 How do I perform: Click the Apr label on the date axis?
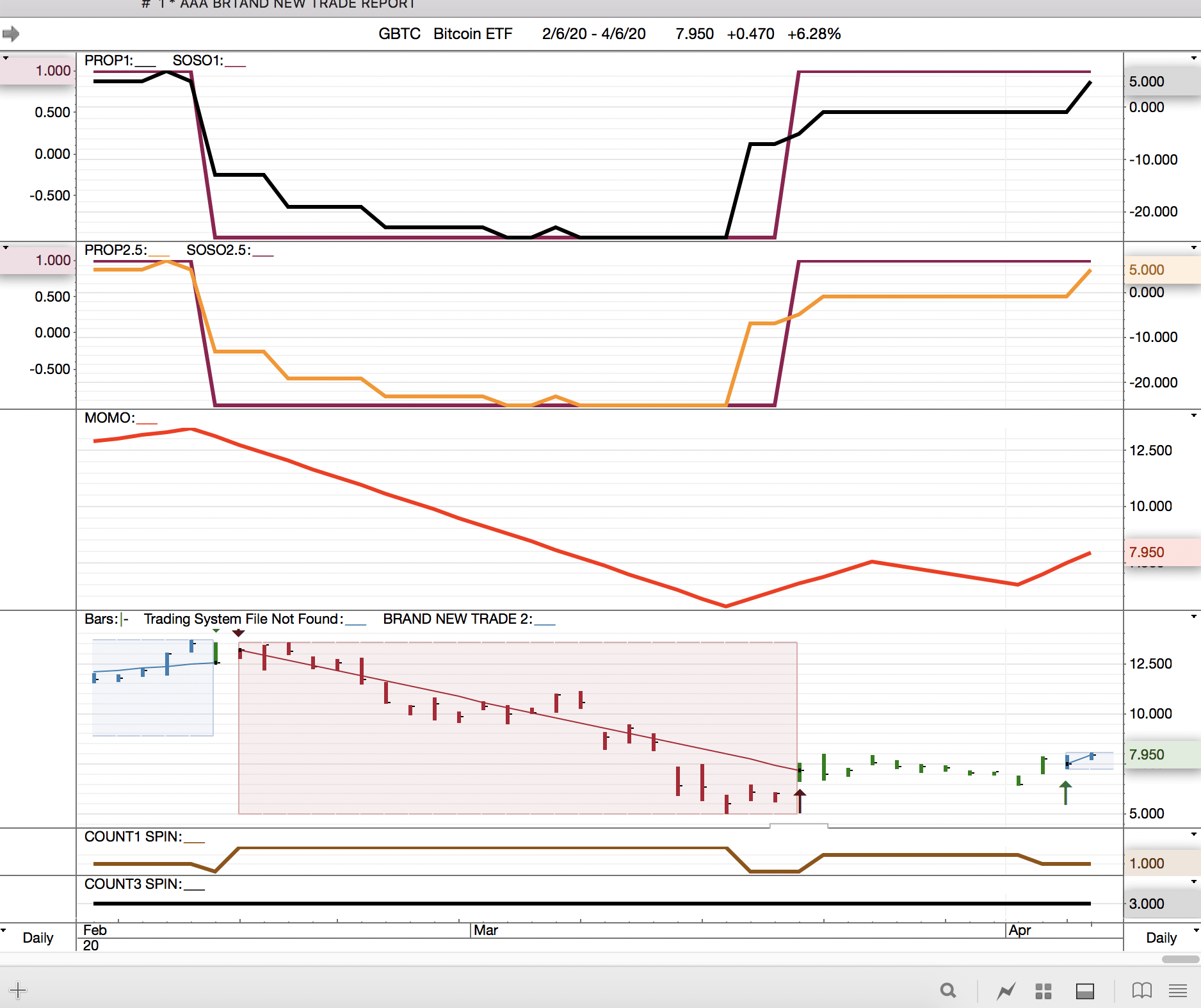[1020, 931]
